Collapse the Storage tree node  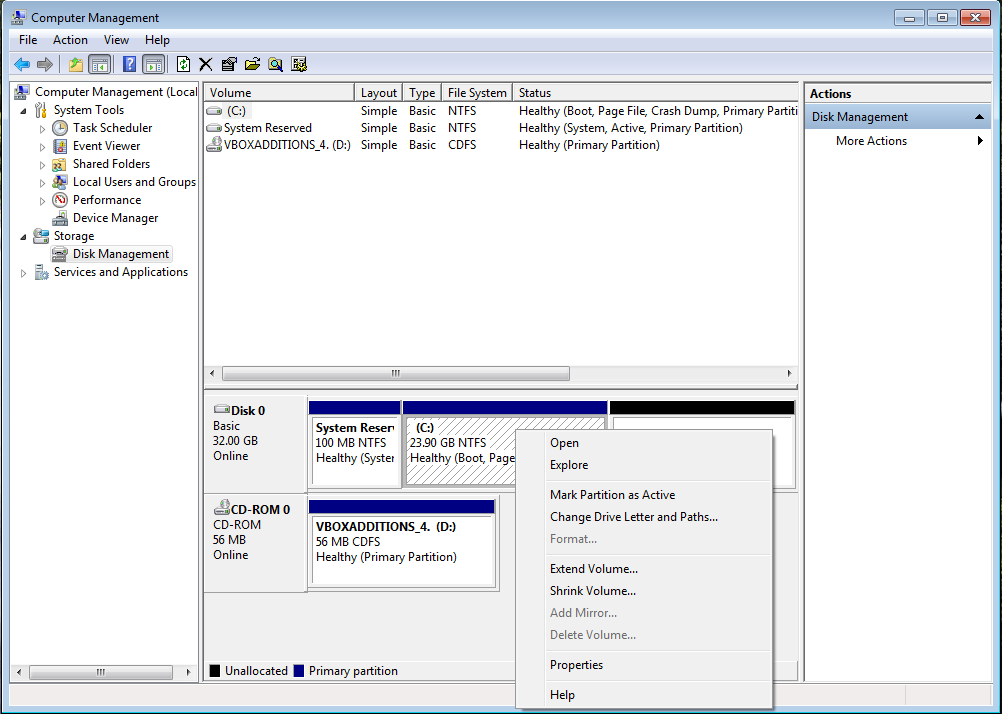click(24, 237)
